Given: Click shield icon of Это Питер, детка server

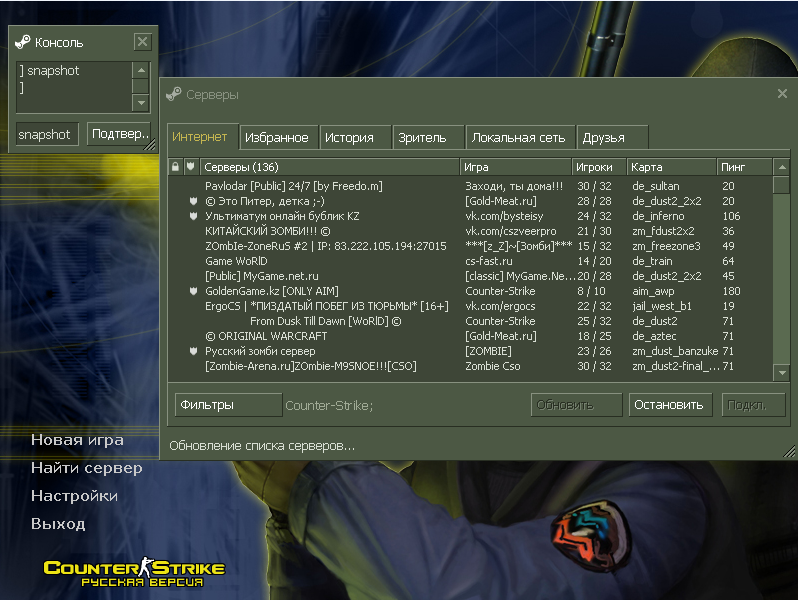Looking at the screenshot, I should click(x=193, y=201).
